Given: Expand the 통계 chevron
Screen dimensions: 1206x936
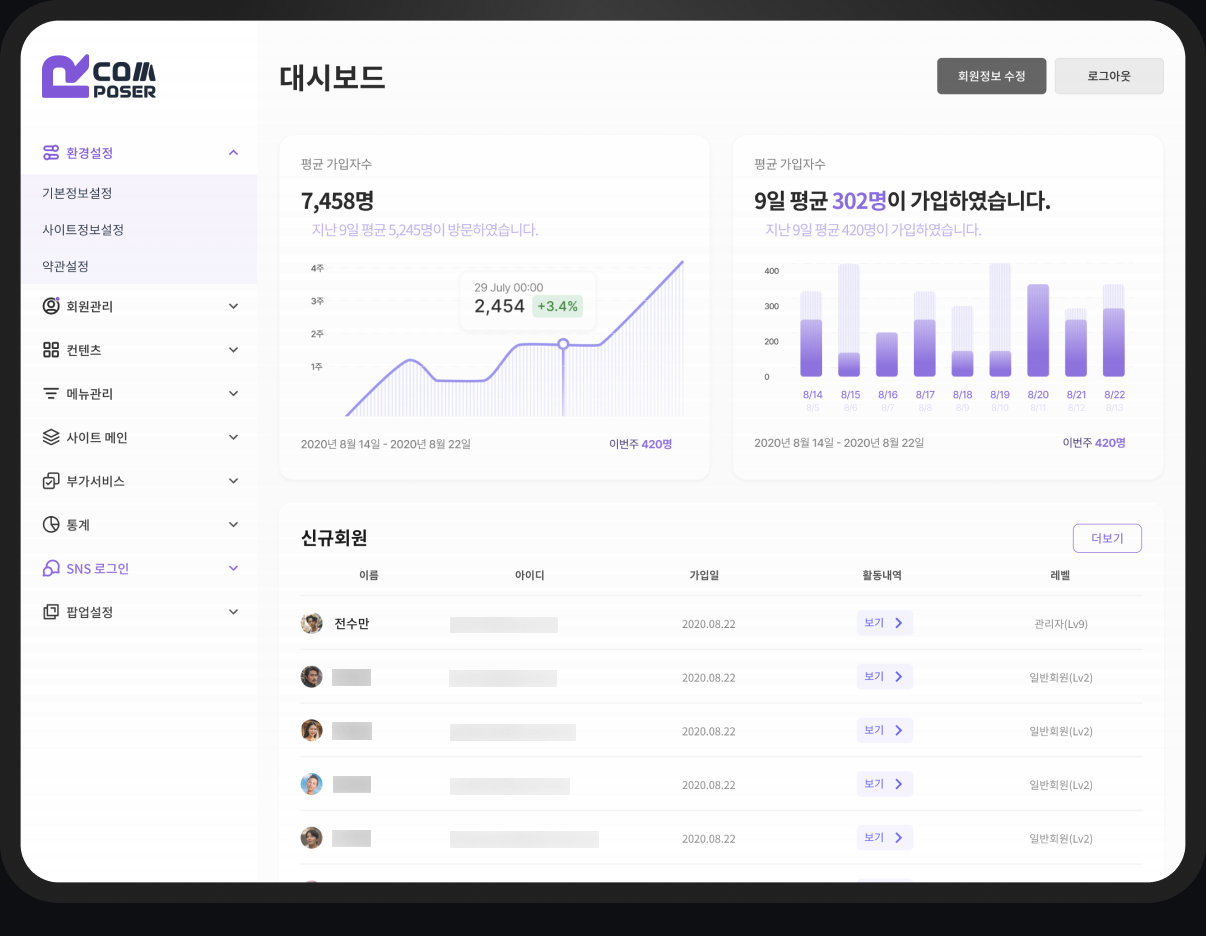Looking at the screenshot, I should tap(233, 525).
